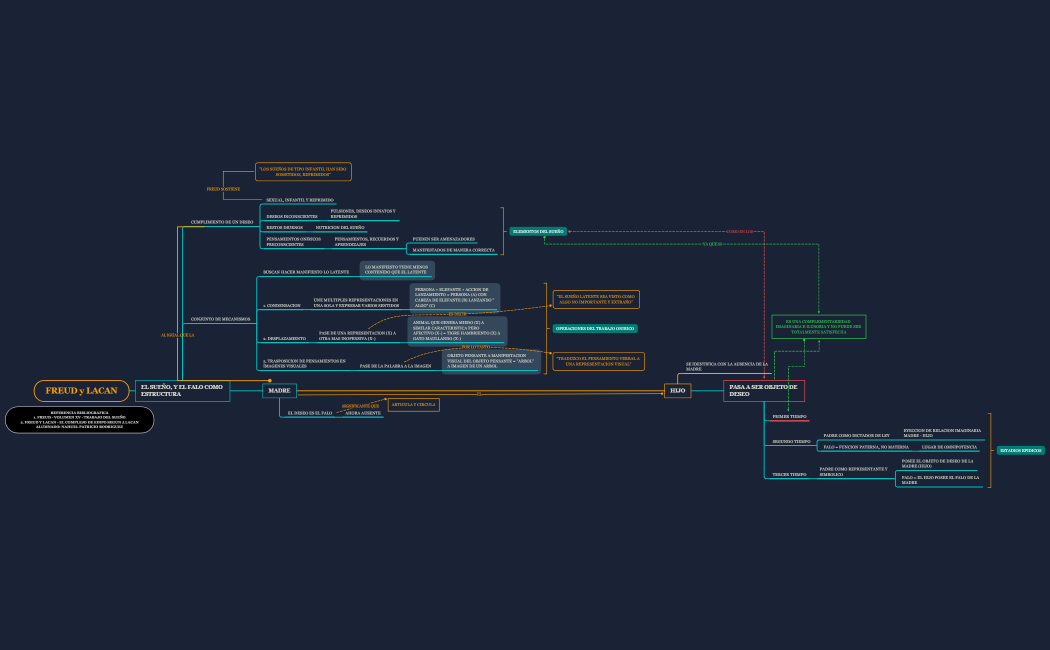Select PADRE COMO DICTADOR DE LEY topic

pos(856,436)
